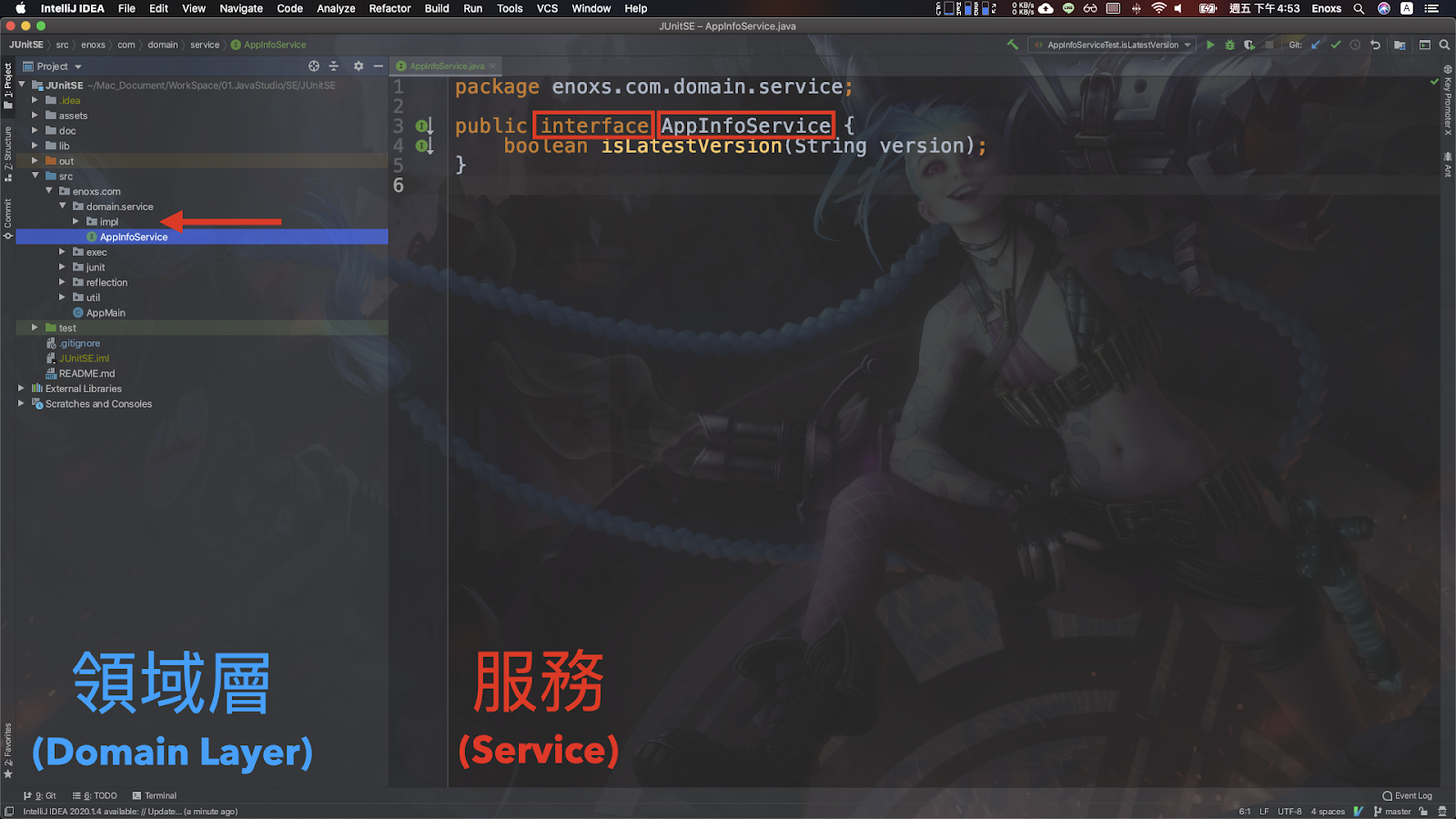Select the AppMain class in the tree

tap(106, 312)
